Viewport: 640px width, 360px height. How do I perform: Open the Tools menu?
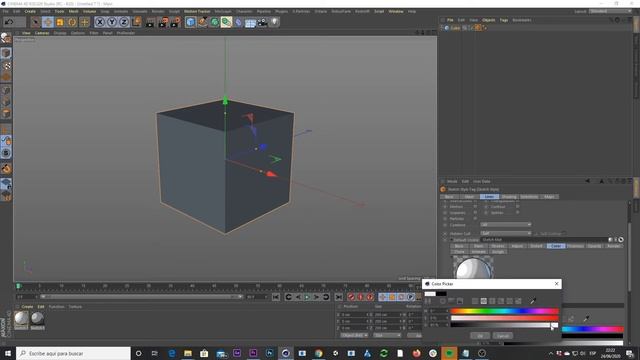(59, 11)
